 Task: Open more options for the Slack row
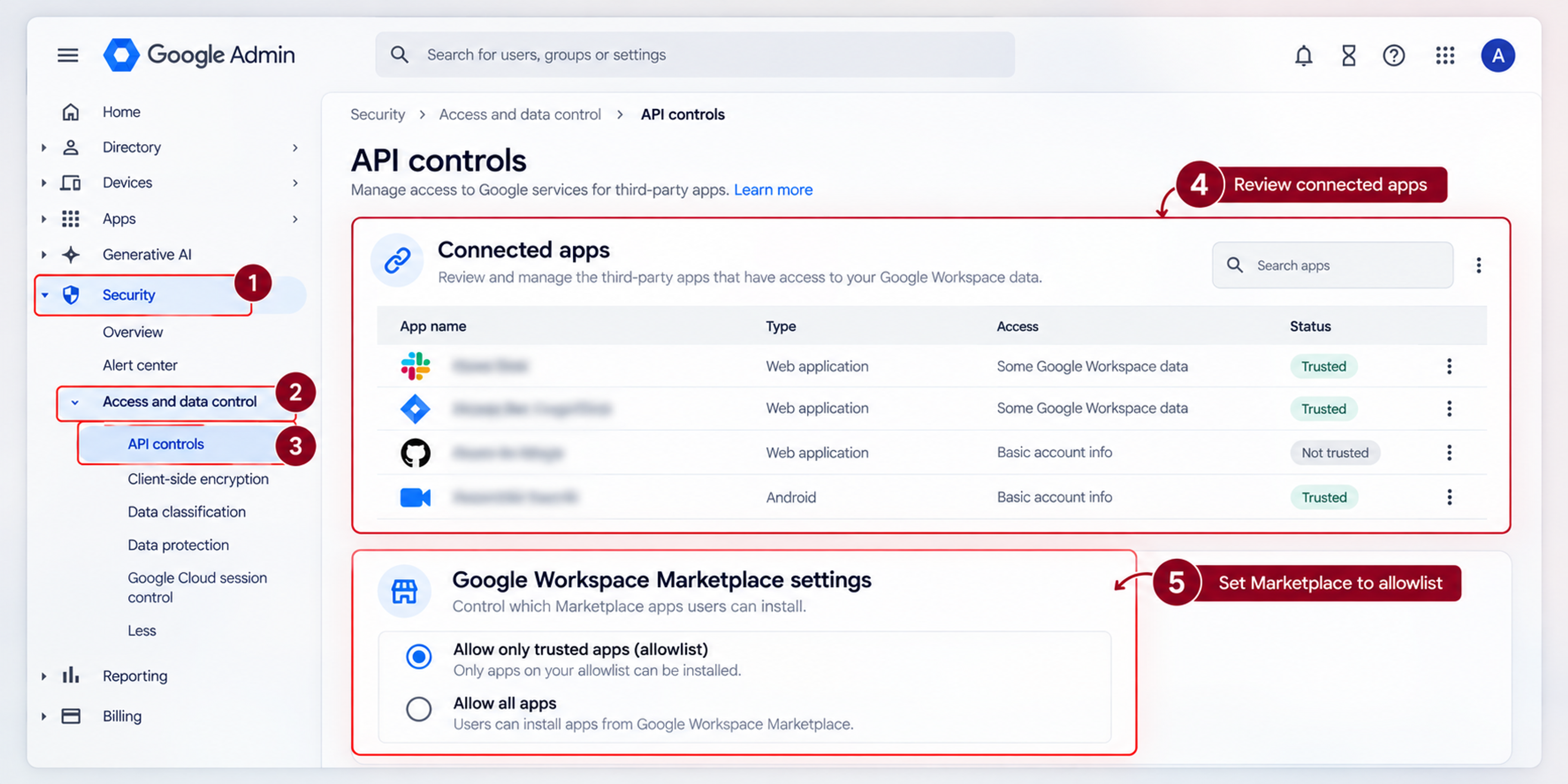point(1449,366)
